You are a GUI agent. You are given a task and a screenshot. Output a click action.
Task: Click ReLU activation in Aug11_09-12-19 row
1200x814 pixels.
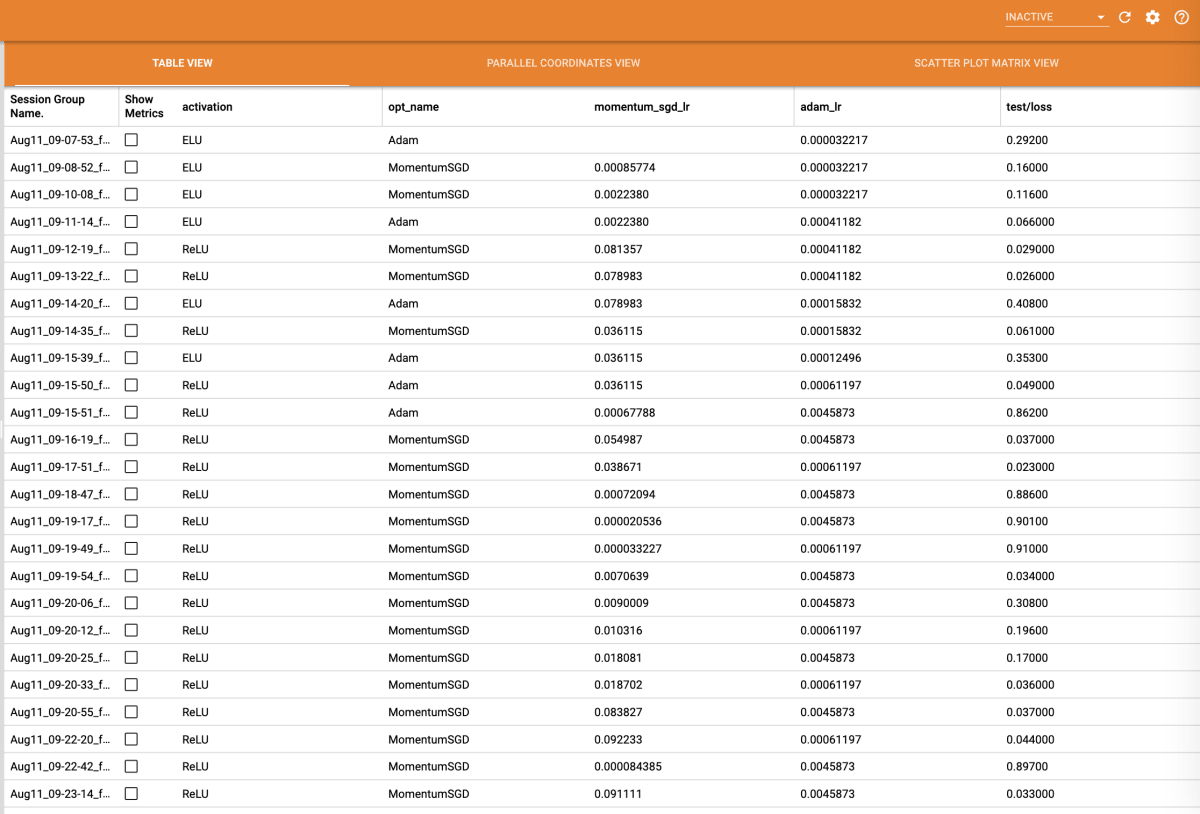[x=195, y=249]
